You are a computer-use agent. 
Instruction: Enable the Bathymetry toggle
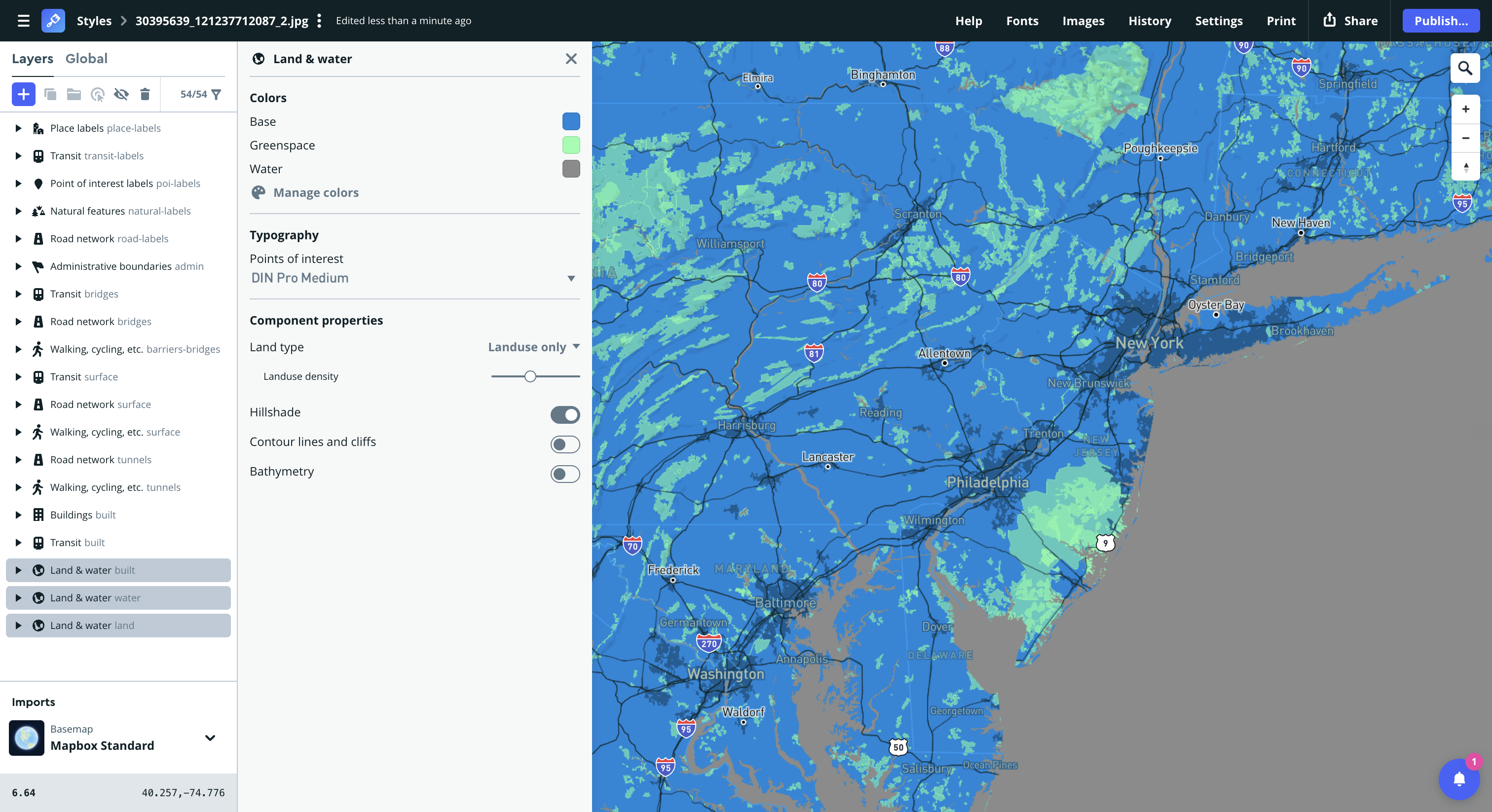coord(565,474)
